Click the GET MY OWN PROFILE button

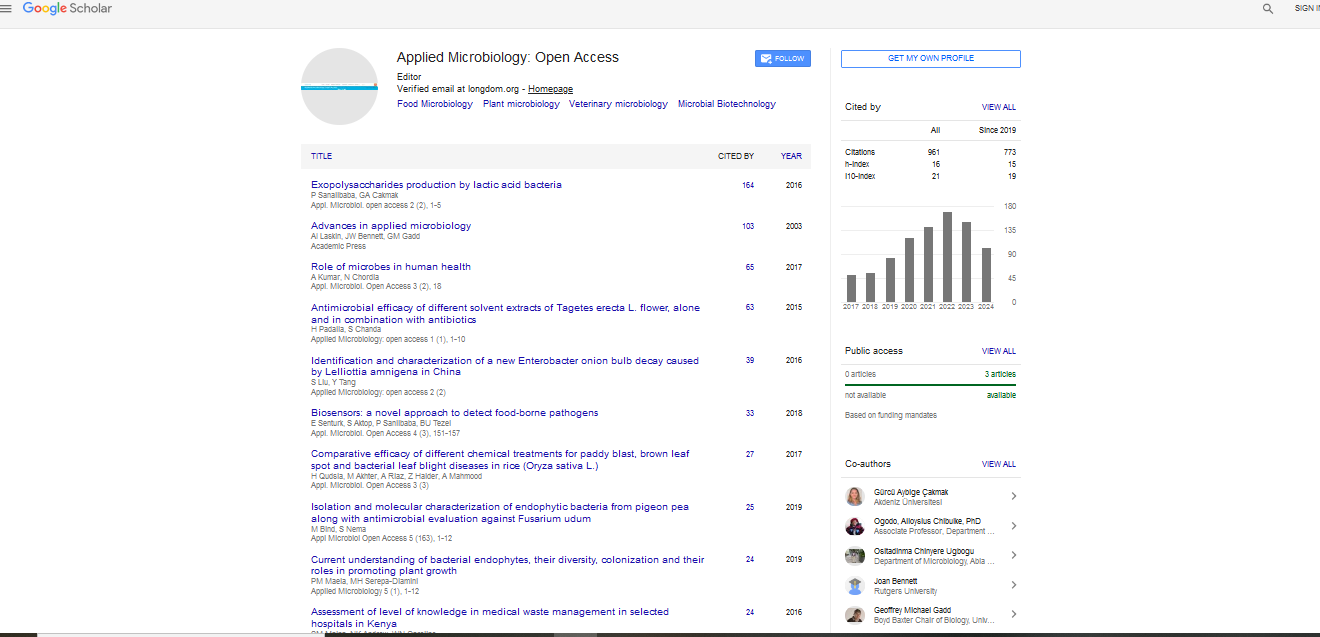pyautogui.click(x=930, y=59)
